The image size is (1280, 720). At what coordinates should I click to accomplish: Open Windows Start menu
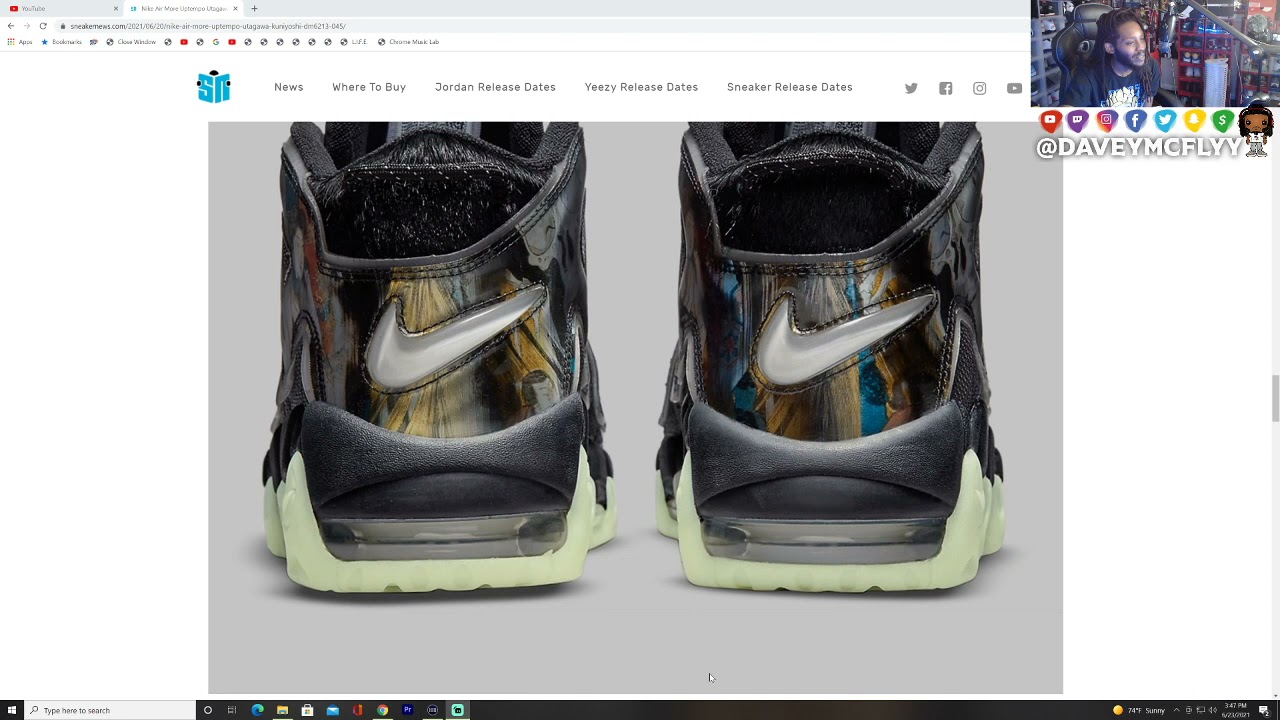12,710
